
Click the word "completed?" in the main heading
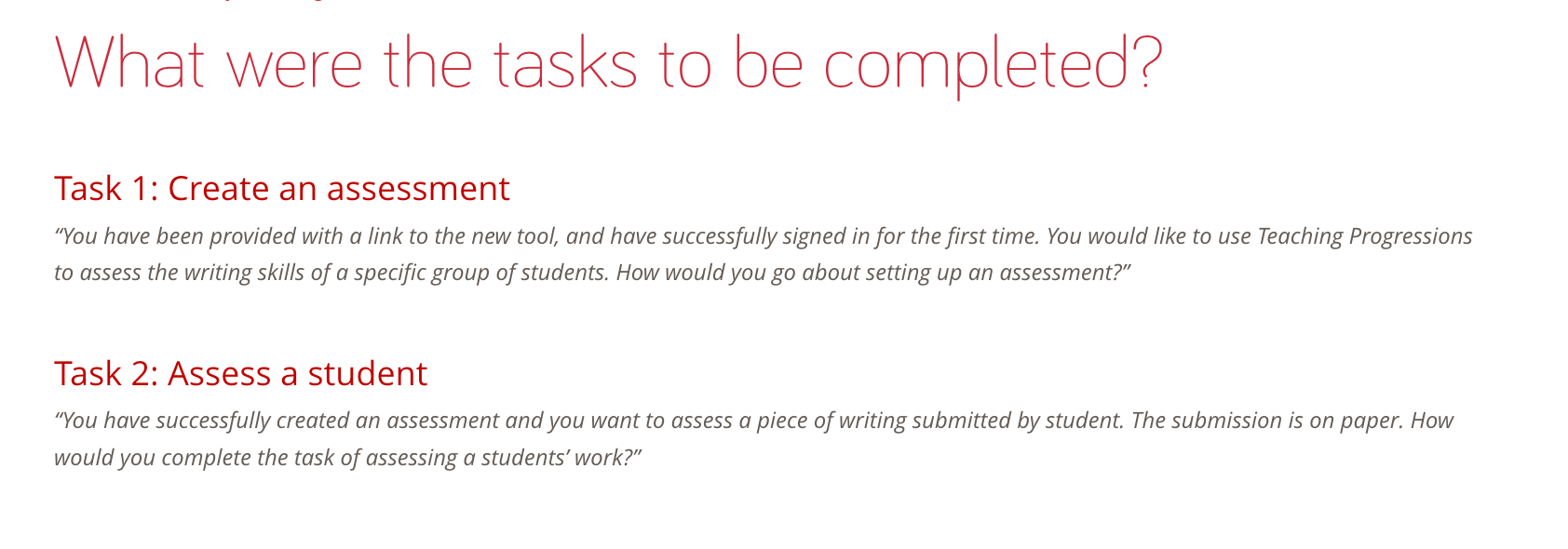(x=993, y=63)
